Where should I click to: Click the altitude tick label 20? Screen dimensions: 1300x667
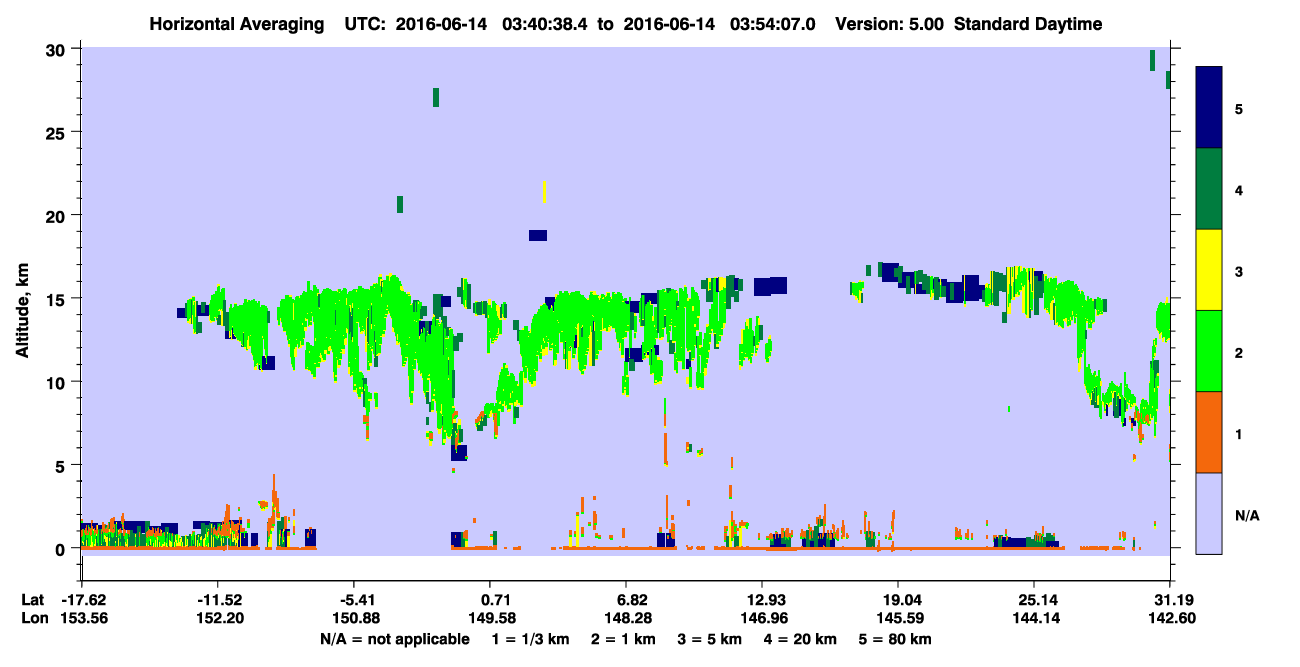(x=57, y=216)
